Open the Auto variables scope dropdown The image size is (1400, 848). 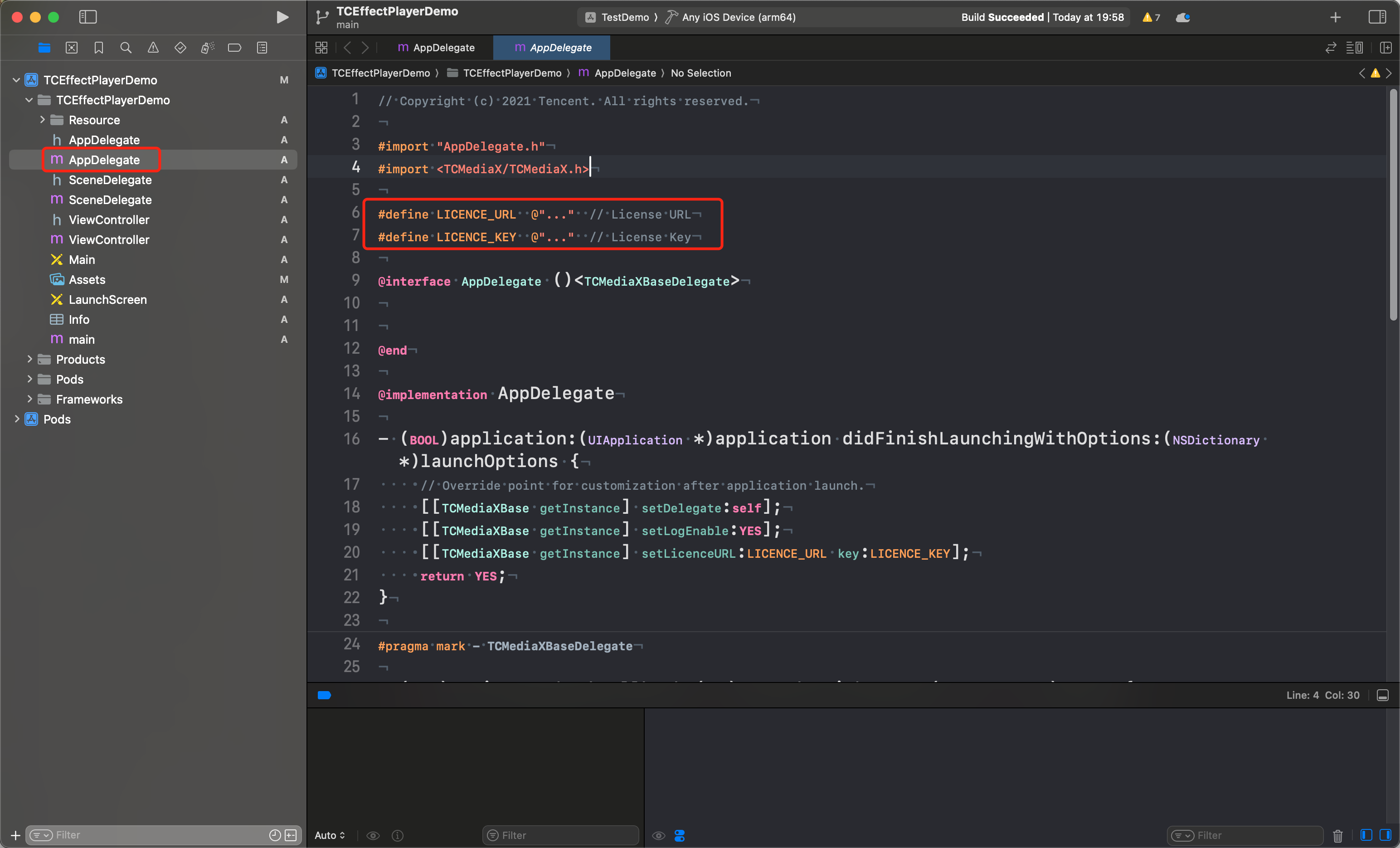pos(330,835)
